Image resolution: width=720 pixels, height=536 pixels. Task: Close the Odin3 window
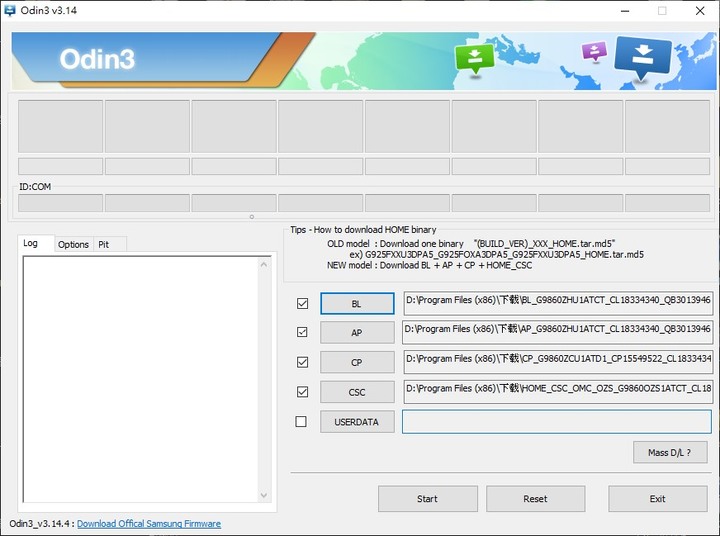(x=700, y=11)
